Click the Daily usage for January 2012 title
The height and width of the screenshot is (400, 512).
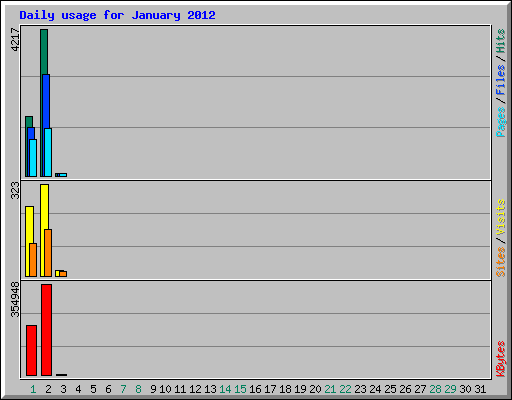[x=117, y=15]
